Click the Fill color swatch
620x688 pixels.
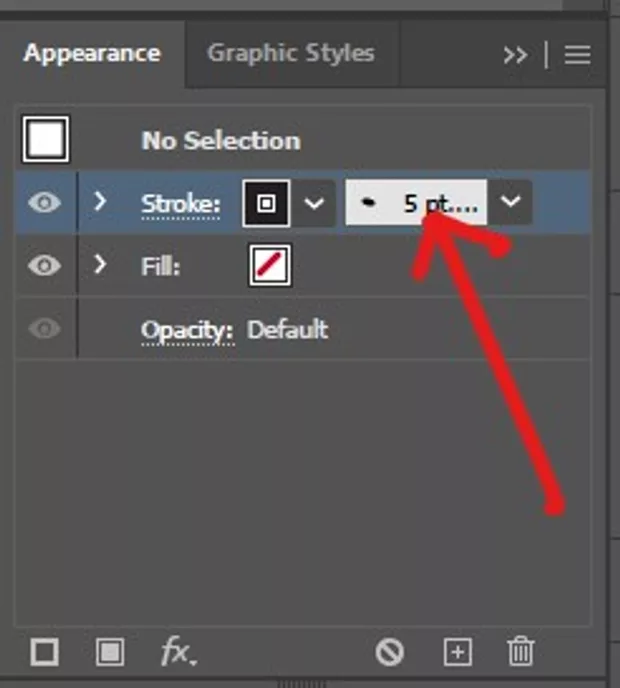click(270, 267)
